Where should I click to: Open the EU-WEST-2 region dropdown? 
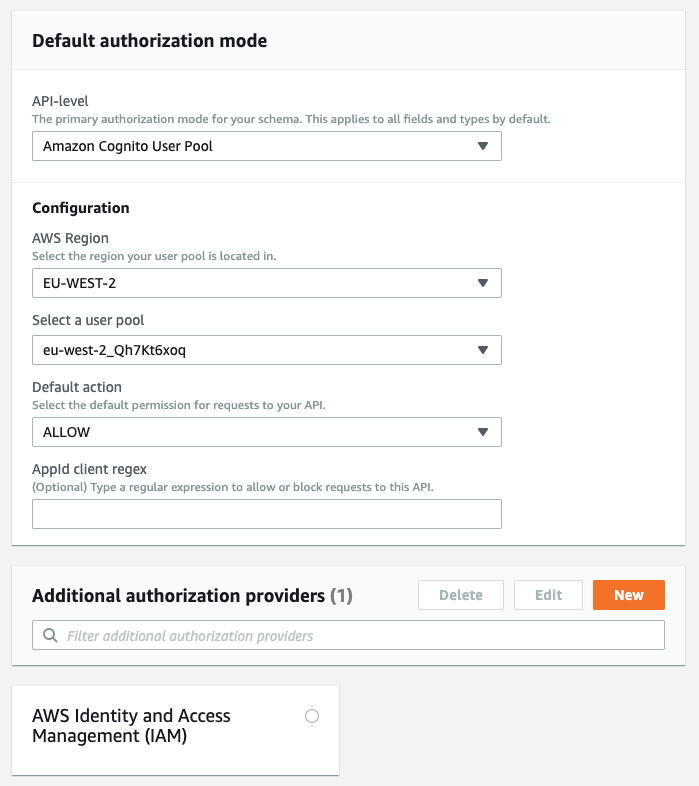(x=267, y=283)
